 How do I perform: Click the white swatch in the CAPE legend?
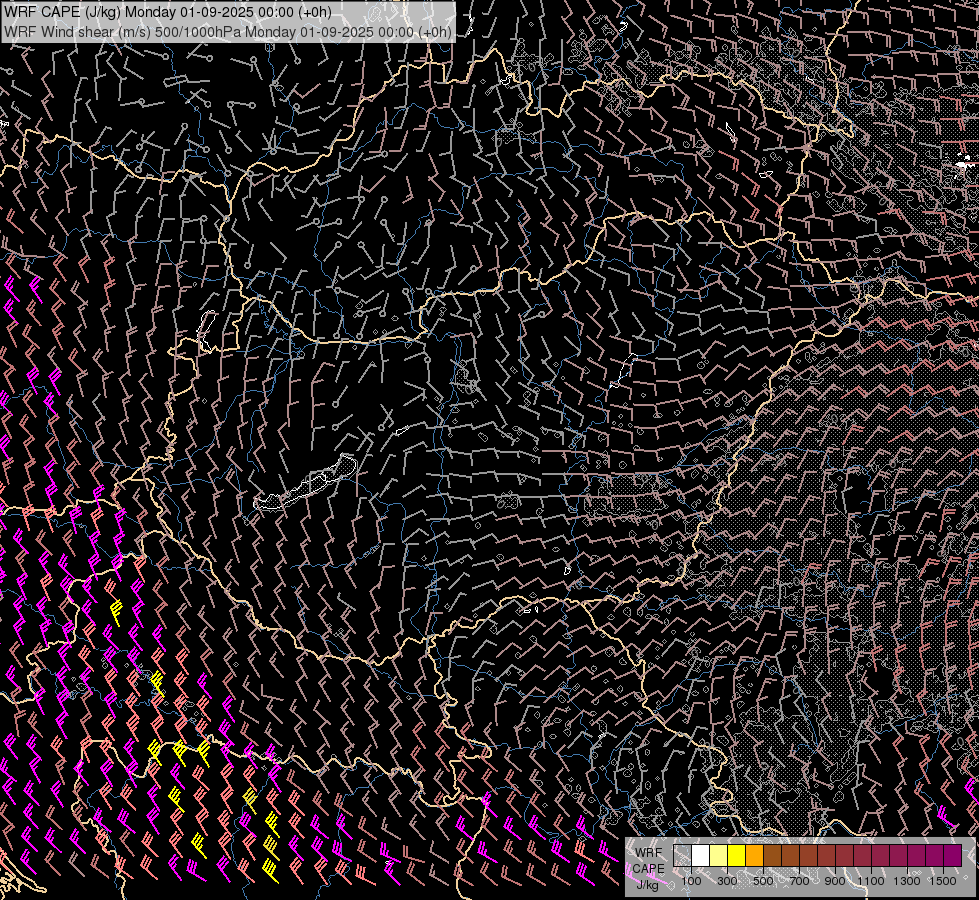[x=701, y=856]
